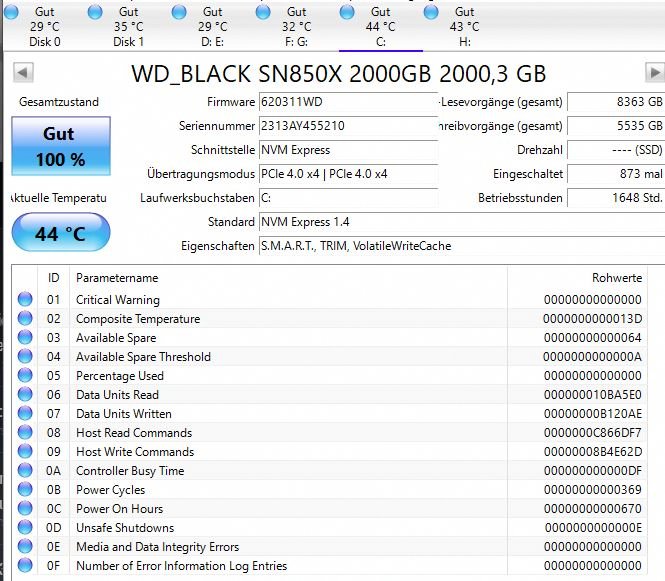Click the Standard field NVM Express 1.4
The height and width of the screenshot is (581, 665).
click(x=462, y=222)
